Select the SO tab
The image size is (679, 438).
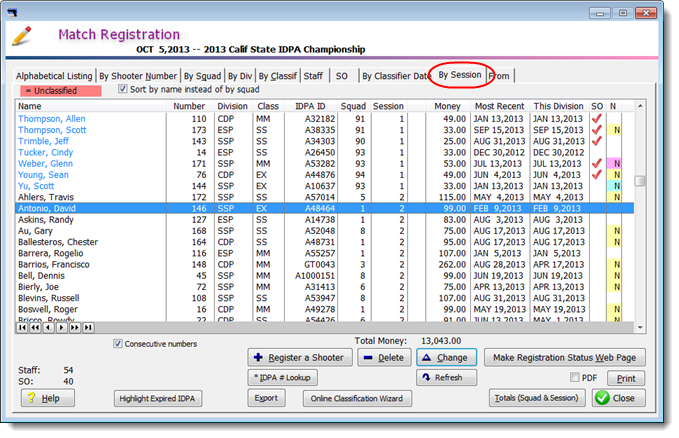point(342,76)
